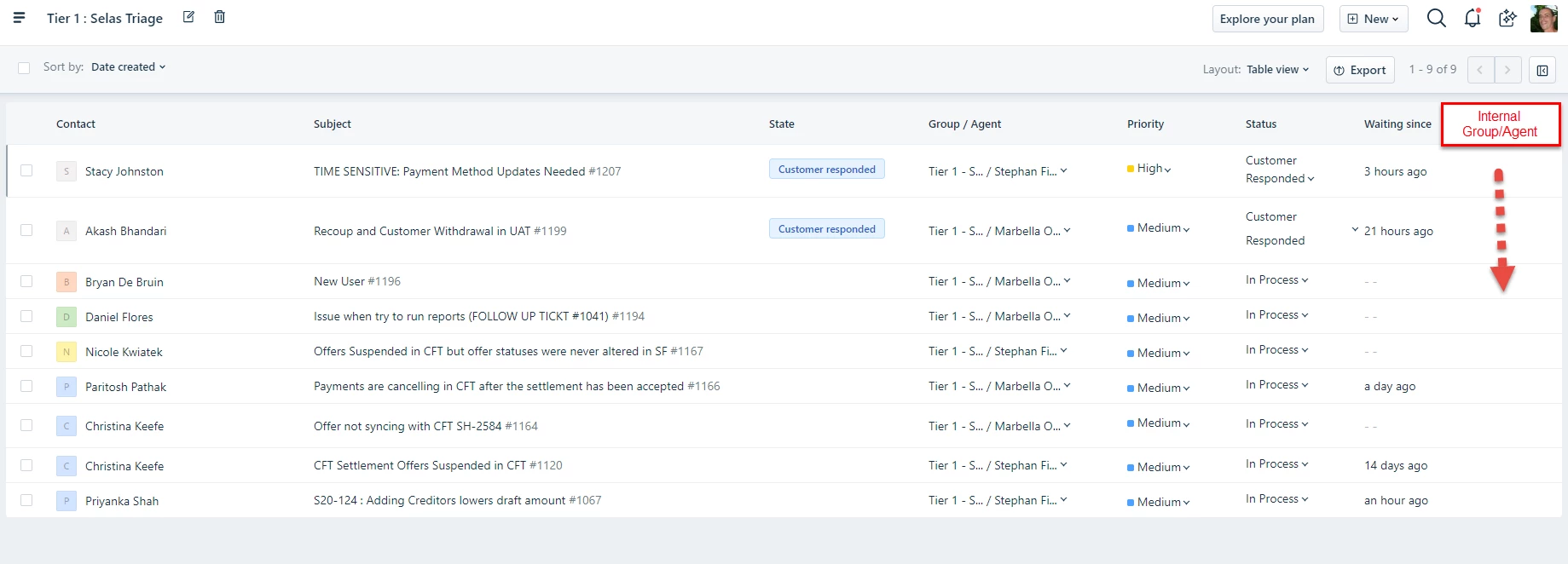Click the Export button
The image size is (1568, 564).
click(1360, 70)
